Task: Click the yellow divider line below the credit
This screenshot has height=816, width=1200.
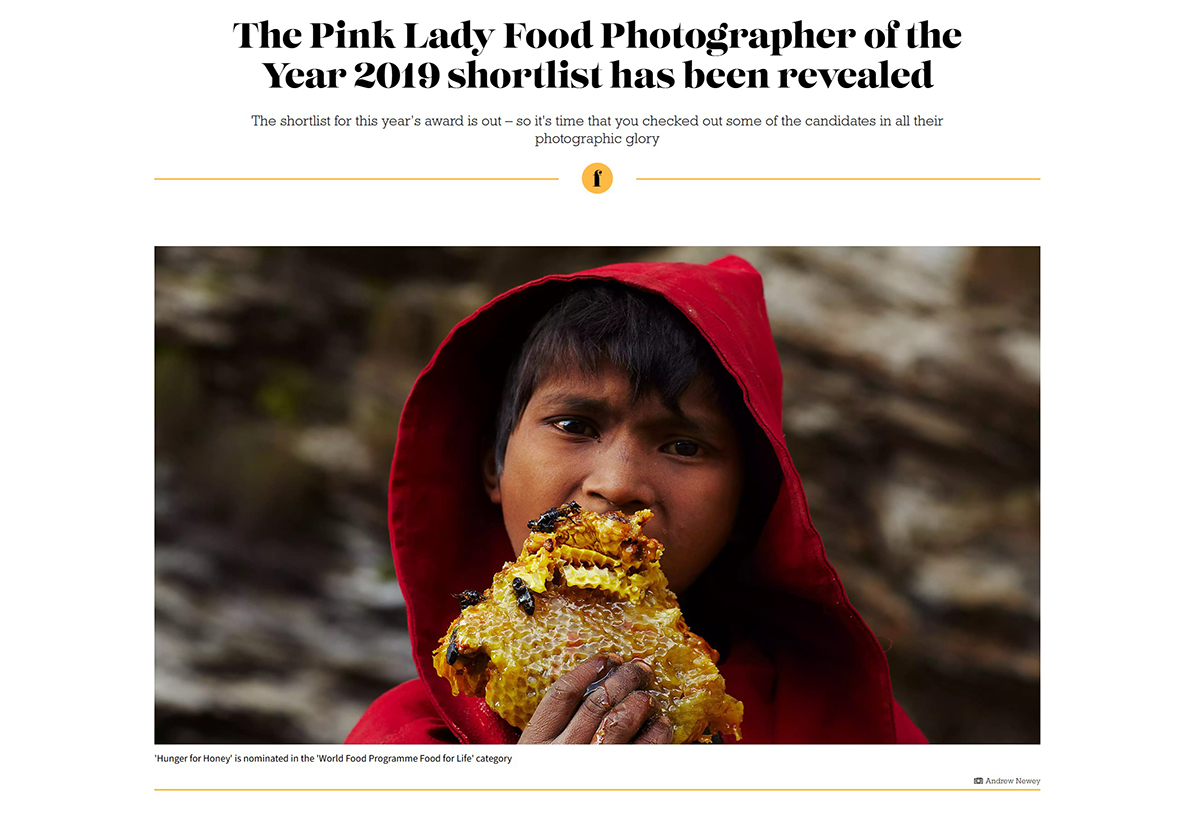Action: 597,790
